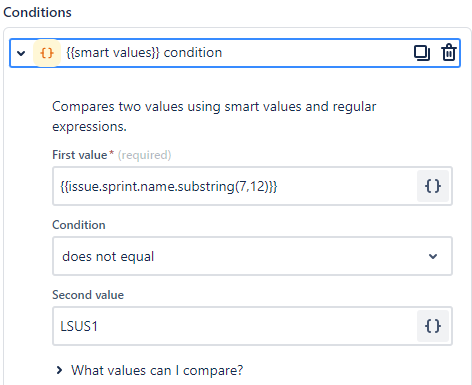Click the chevron arrow in Condition dropdown

point(433,256)
